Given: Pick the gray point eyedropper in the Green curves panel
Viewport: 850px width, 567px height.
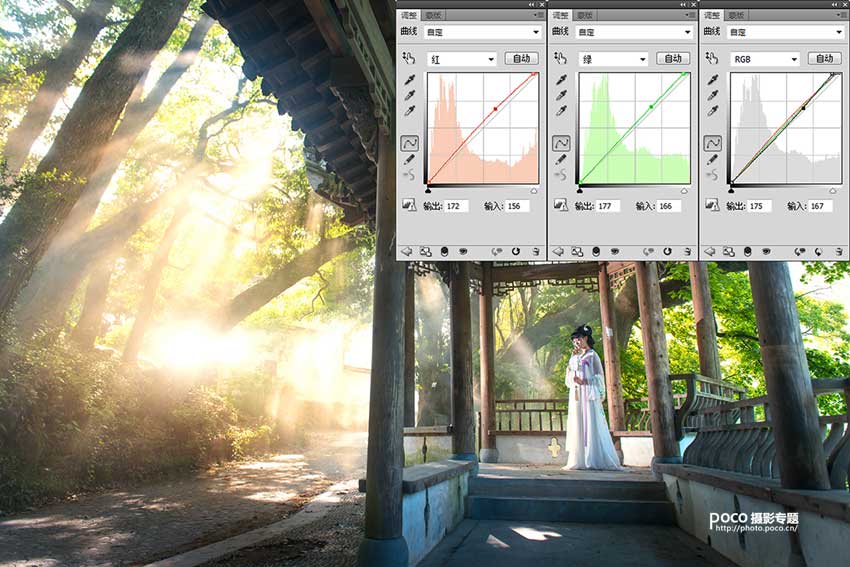Looking at the screenshot, I should point(562,95).
